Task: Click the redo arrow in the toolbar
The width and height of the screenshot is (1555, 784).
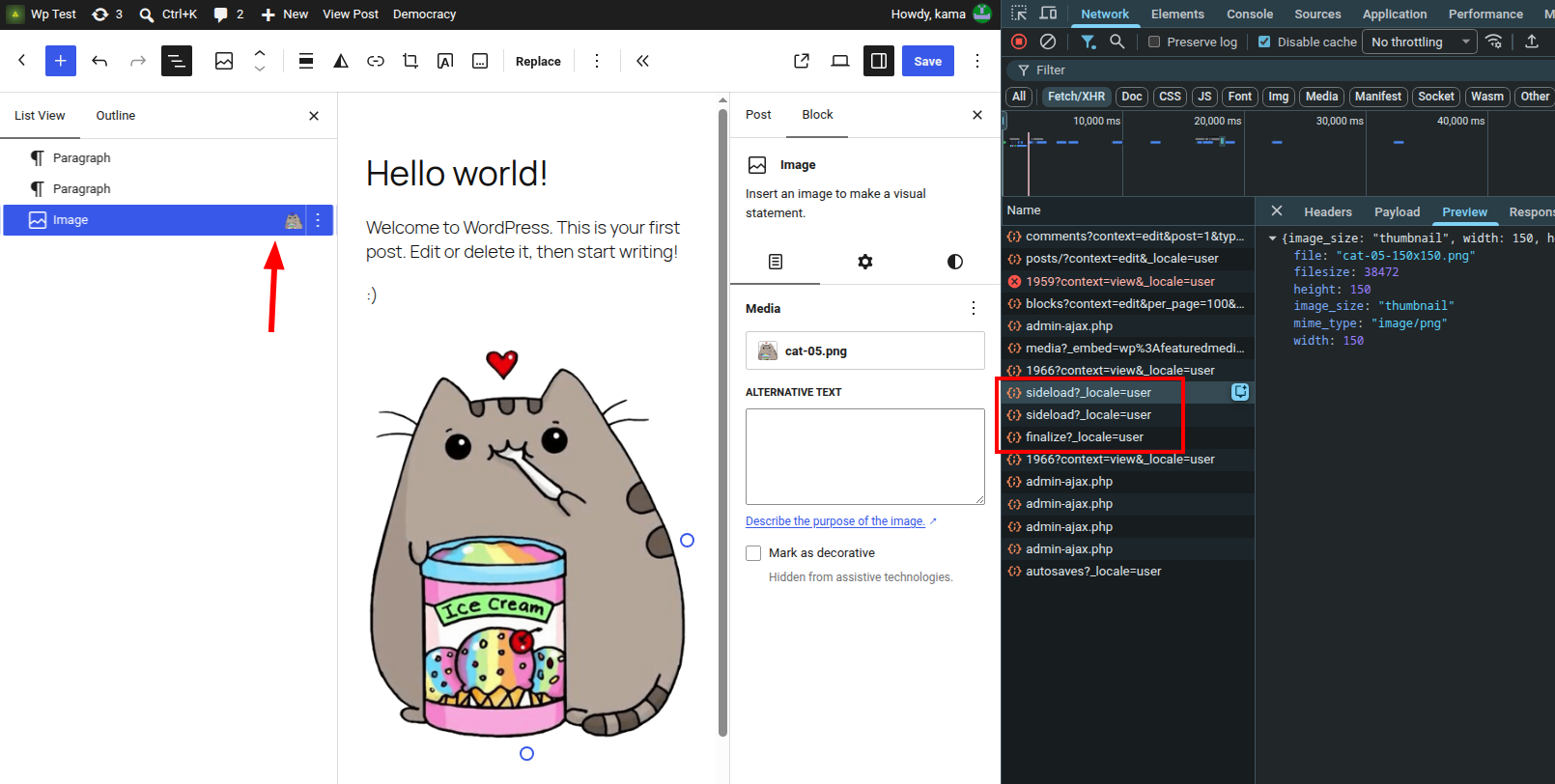Action: click(138, 61)
